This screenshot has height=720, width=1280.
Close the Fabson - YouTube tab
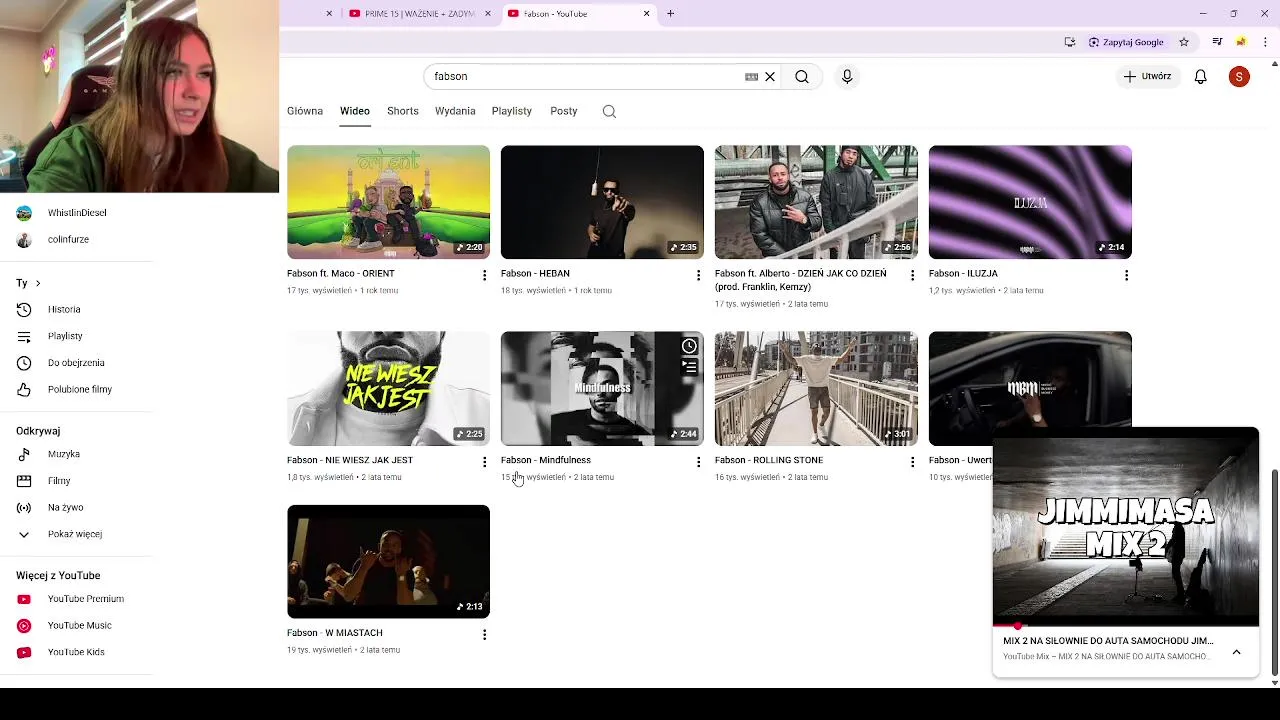point(646,13)
